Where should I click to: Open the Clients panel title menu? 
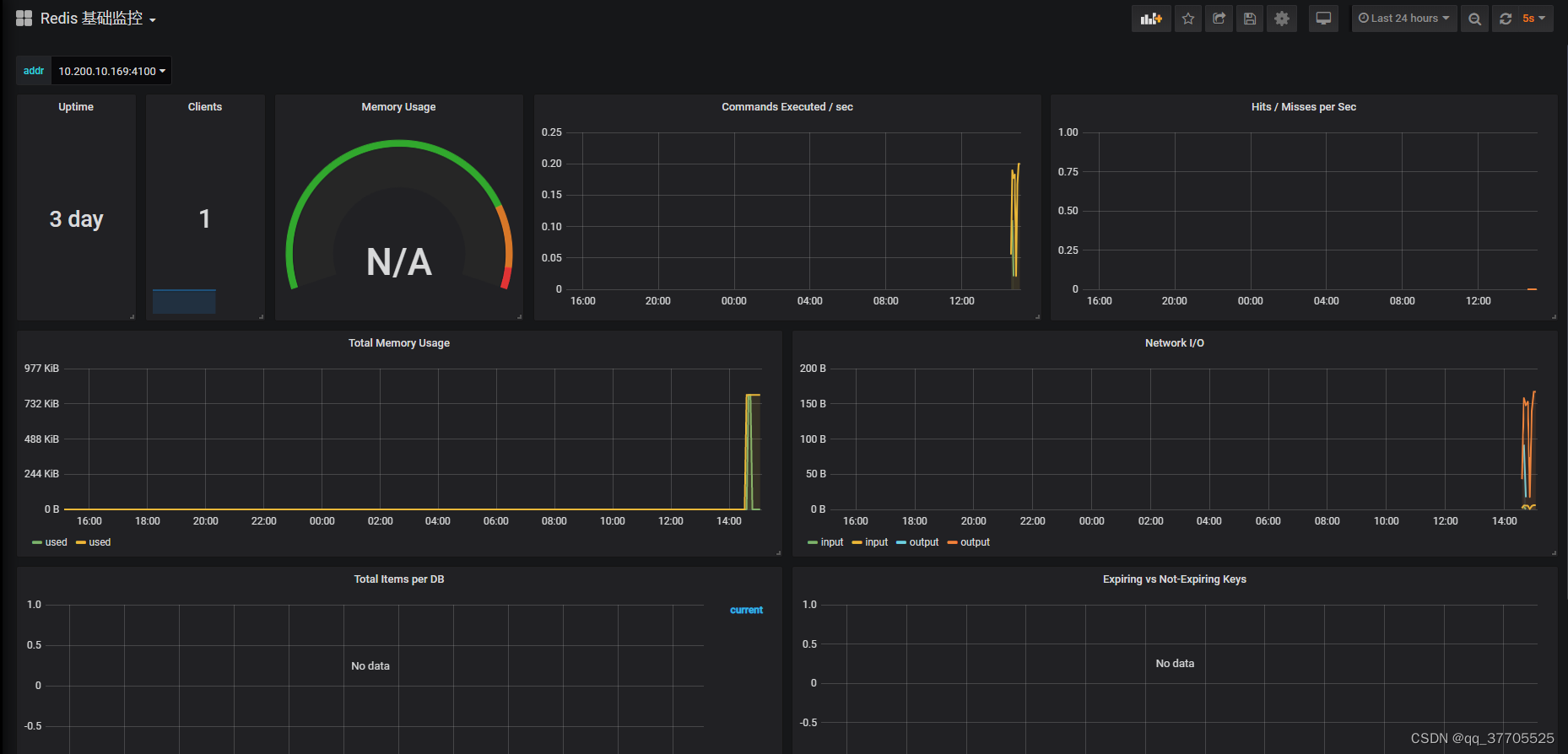205,107
